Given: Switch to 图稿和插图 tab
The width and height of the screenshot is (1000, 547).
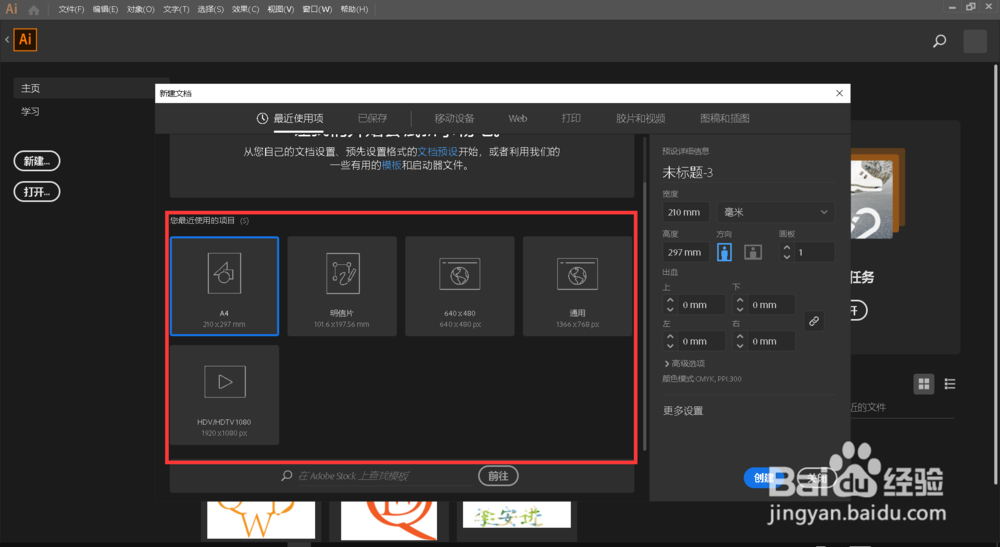Looking at the screenshot, I should (x=724, y=119).
